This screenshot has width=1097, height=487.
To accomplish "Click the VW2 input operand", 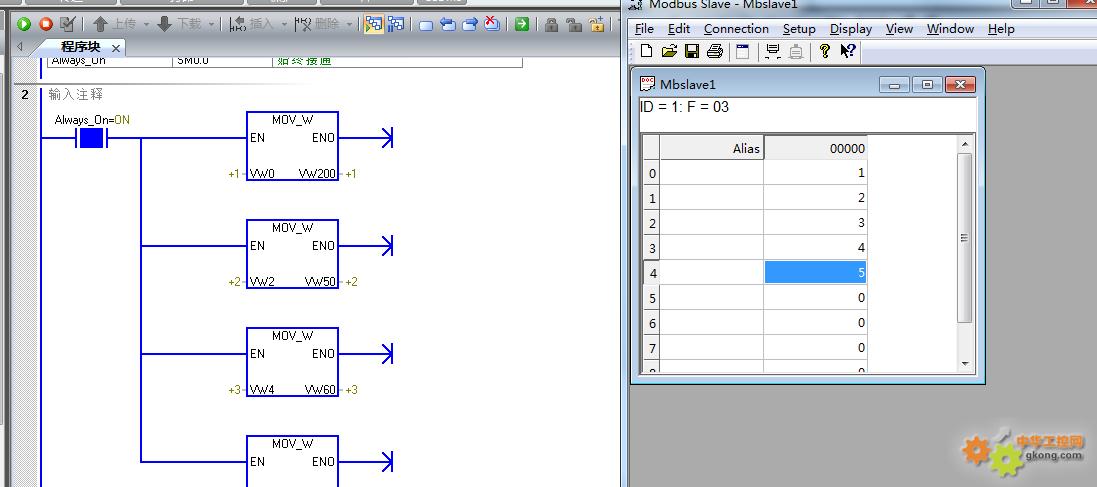I will (x=262, y=282).
